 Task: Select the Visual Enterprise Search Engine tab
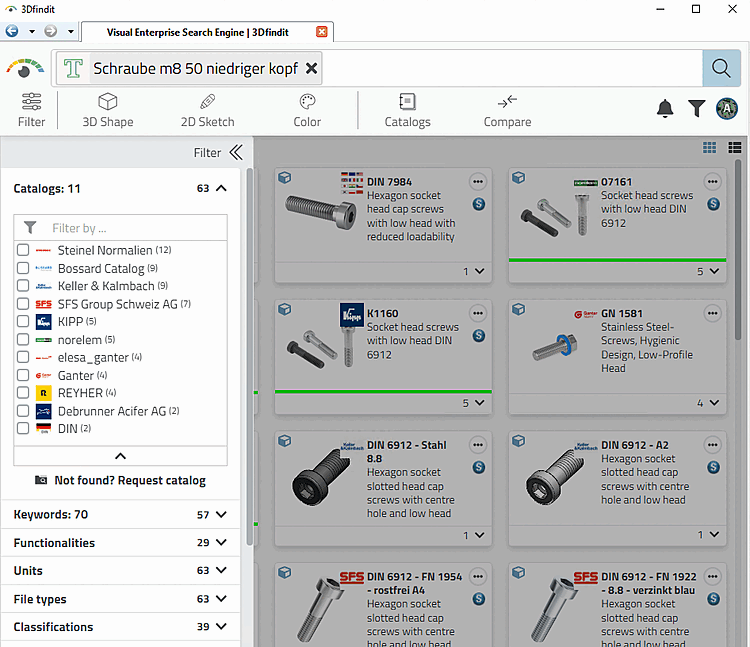[x=198, y=32]
